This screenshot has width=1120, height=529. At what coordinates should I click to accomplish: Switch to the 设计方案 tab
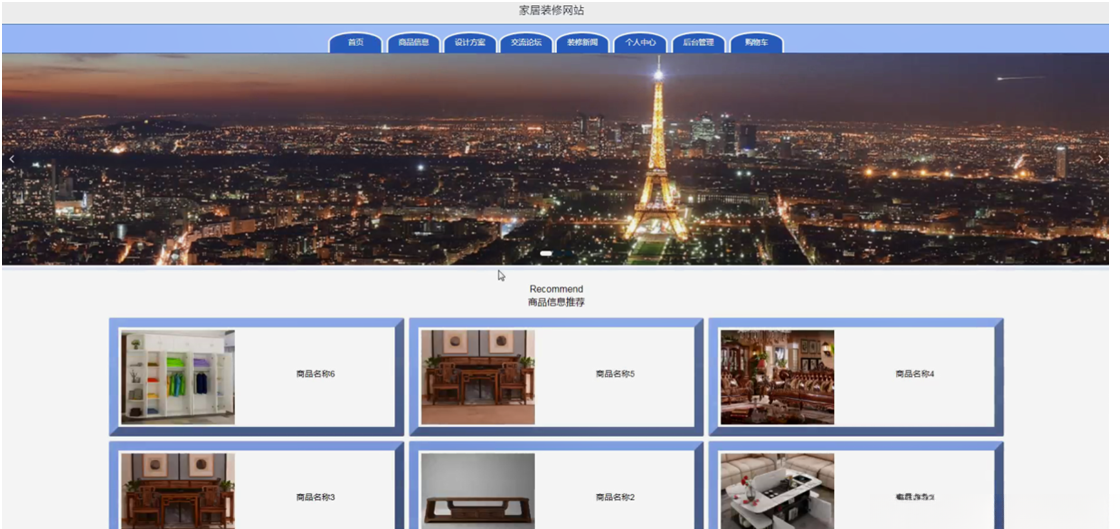[470, 43]
